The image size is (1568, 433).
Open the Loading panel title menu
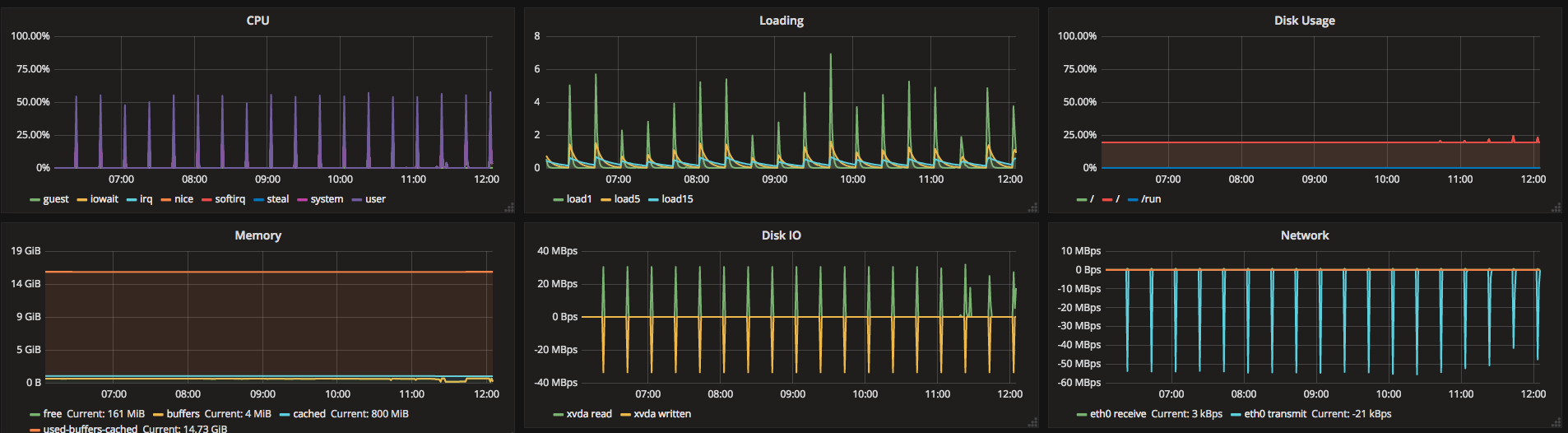pyautogui.click(x=781, y=21)
